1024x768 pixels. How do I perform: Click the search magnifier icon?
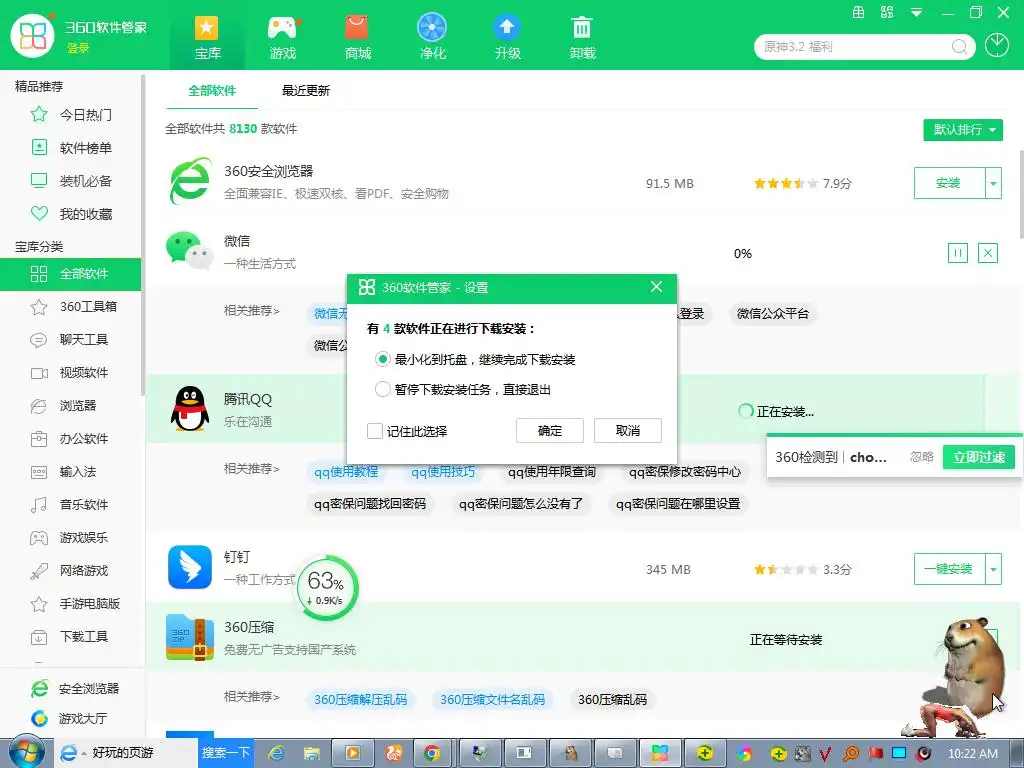(959, 47)
